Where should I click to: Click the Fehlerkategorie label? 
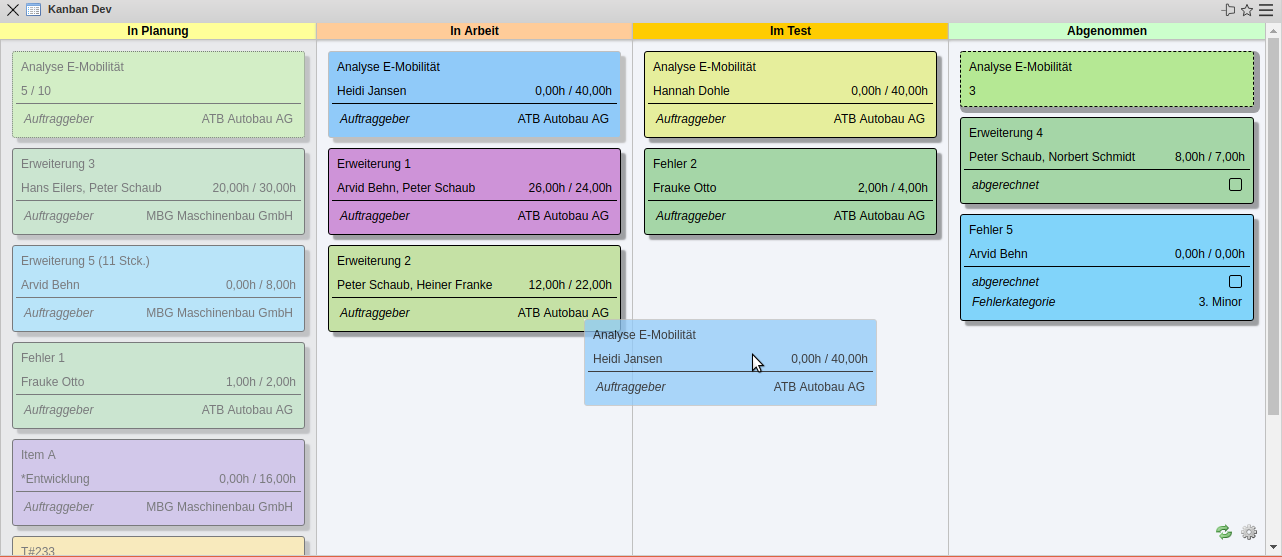click(1013, 302)
